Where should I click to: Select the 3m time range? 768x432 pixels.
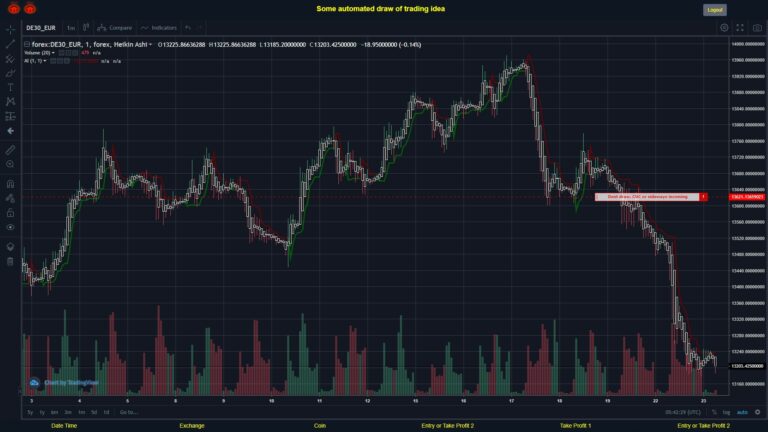(x=68, y=412)
